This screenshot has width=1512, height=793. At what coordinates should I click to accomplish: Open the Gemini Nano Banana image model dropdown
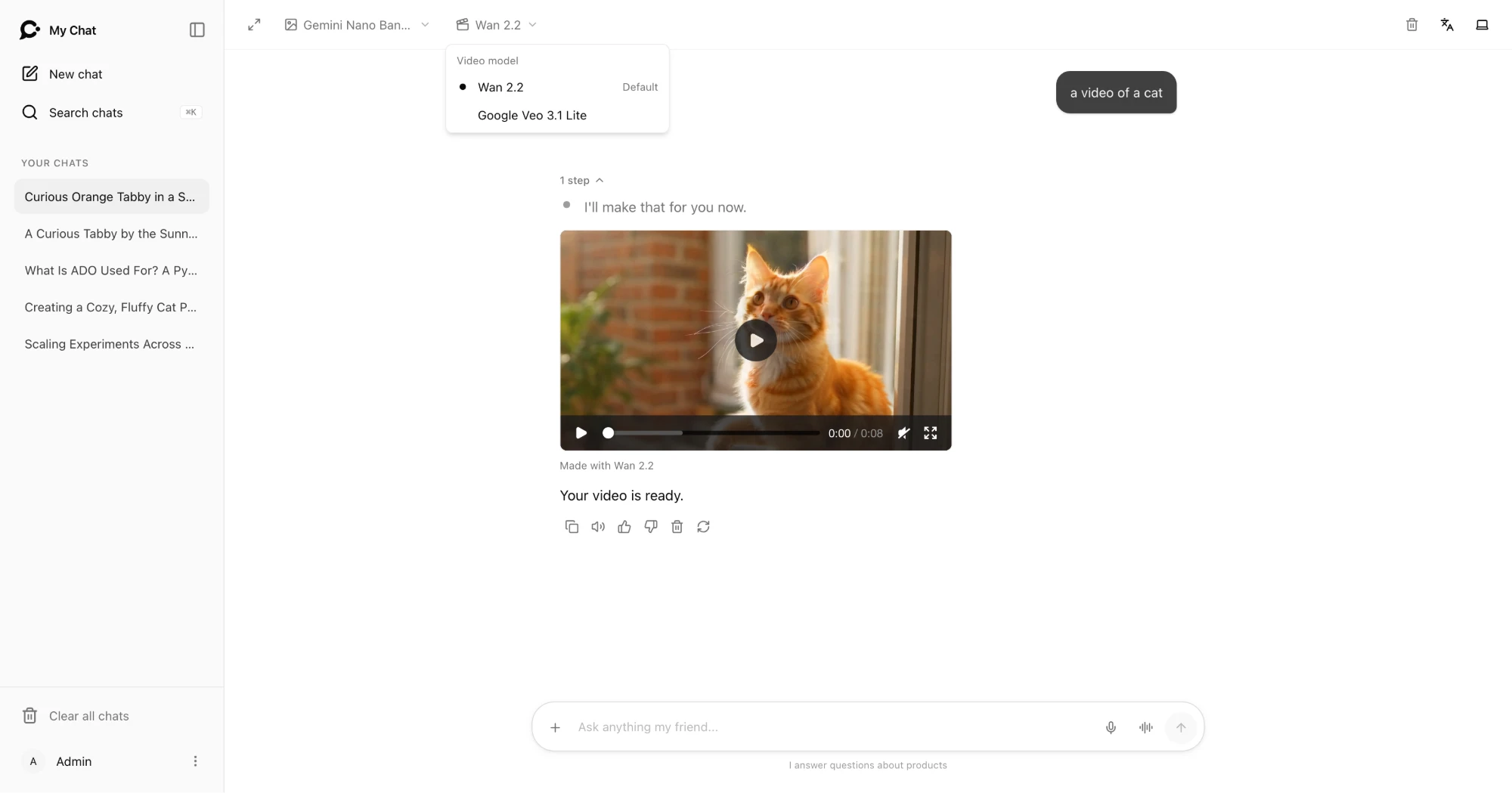[x=357, y=25]
